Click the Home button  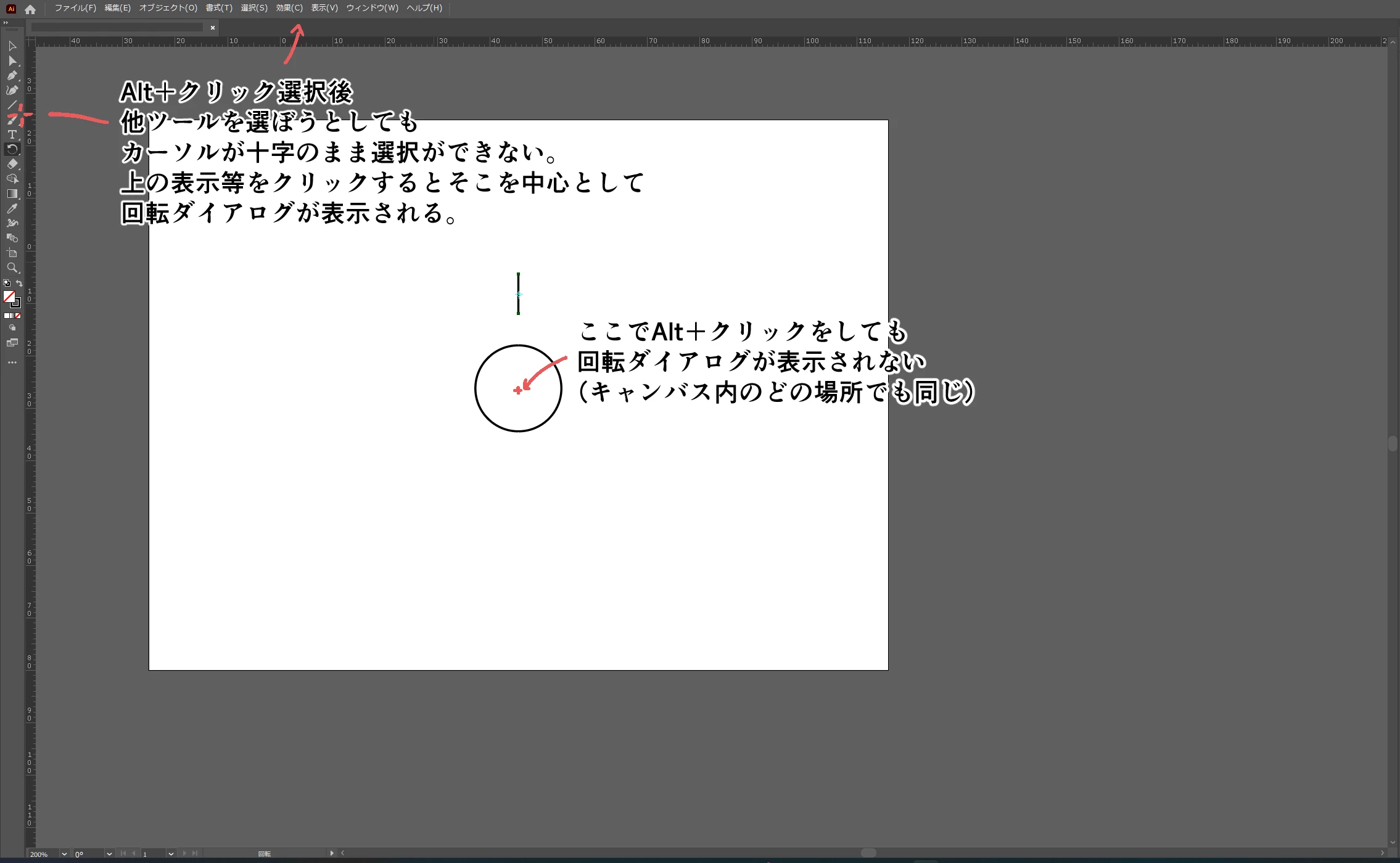pos(30,9)
